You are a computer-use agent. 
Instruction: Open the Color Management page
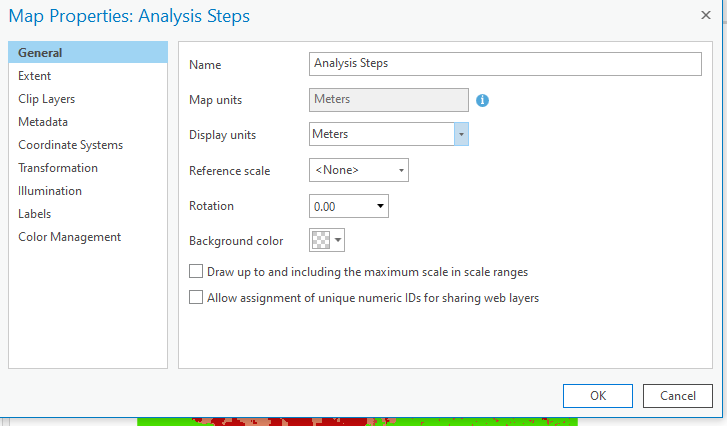[x=70, y=237]
